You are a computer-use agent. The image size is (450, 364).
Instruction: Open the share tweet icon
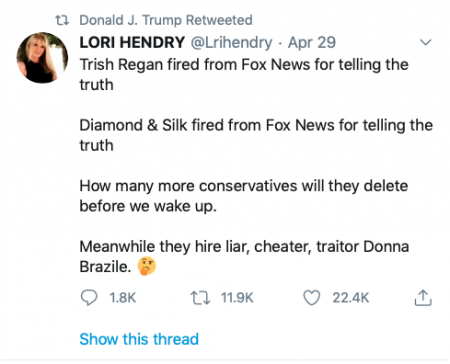423,297
